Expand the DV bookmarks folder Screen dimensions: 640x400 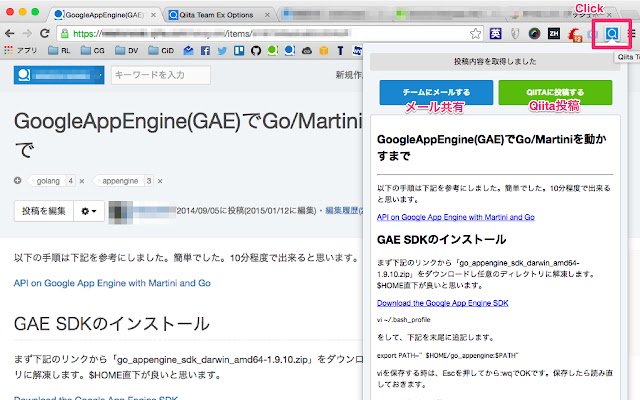(x=127, y=51)
